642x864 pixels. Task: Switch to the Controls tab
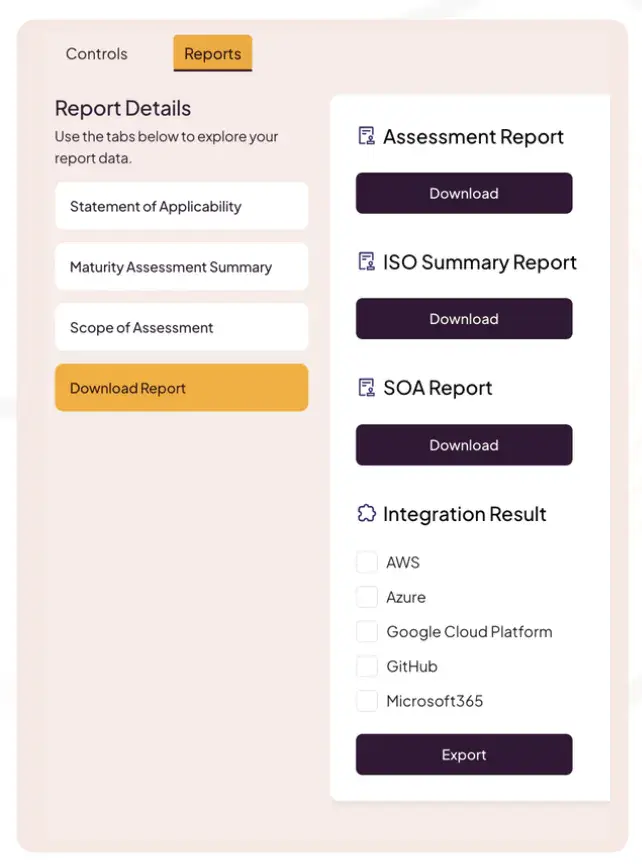click(96, 53)
